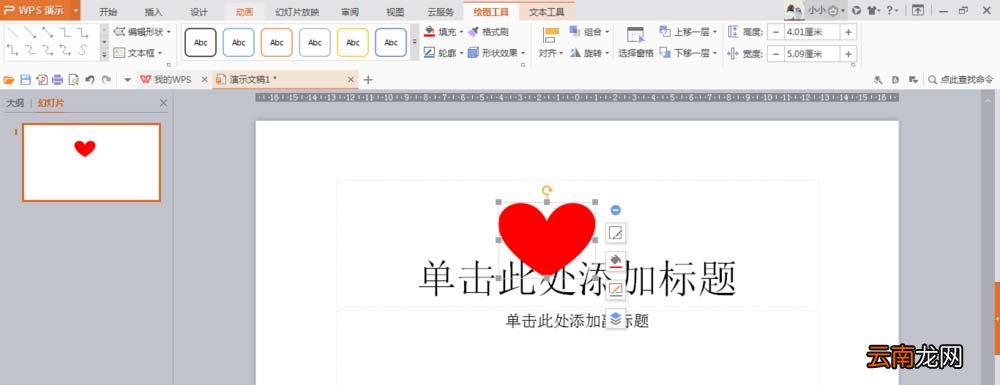Apply the orange outline Abc style
This screenshot has height=385, width=1000.
pyautogui.click(x=277, y=43)
